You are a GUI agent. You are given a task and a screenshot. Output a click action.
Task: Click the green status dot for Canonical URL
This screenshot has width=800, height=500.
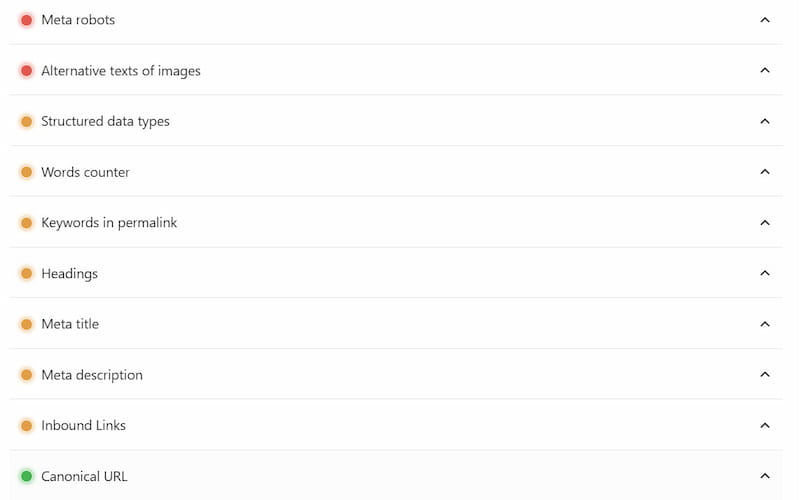27,476
